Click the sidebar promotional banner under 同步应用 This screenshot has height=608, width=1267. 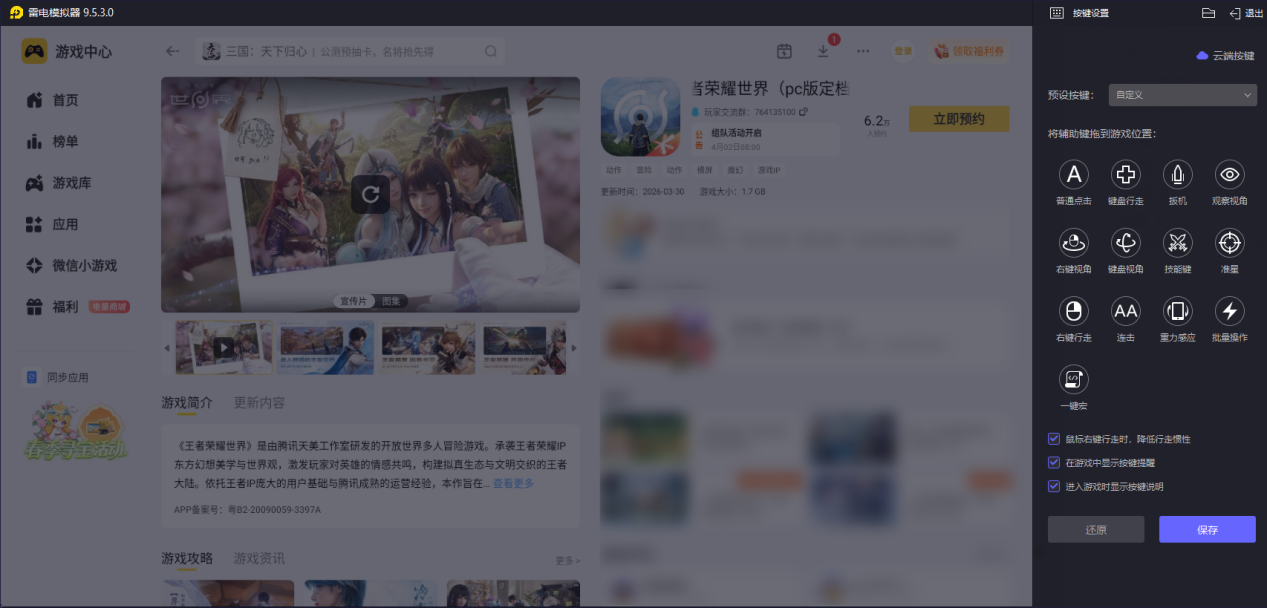coord(77,433)
